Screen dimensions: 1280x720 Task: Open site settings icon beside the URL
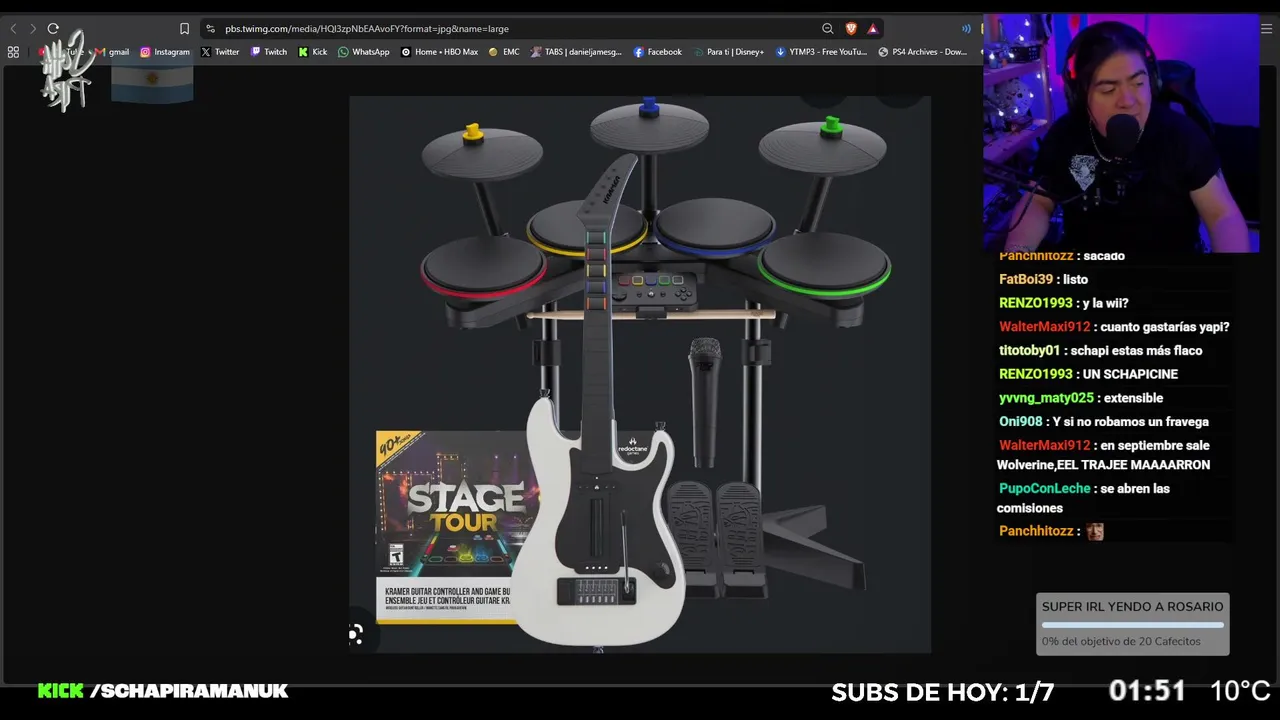point(210,29)
